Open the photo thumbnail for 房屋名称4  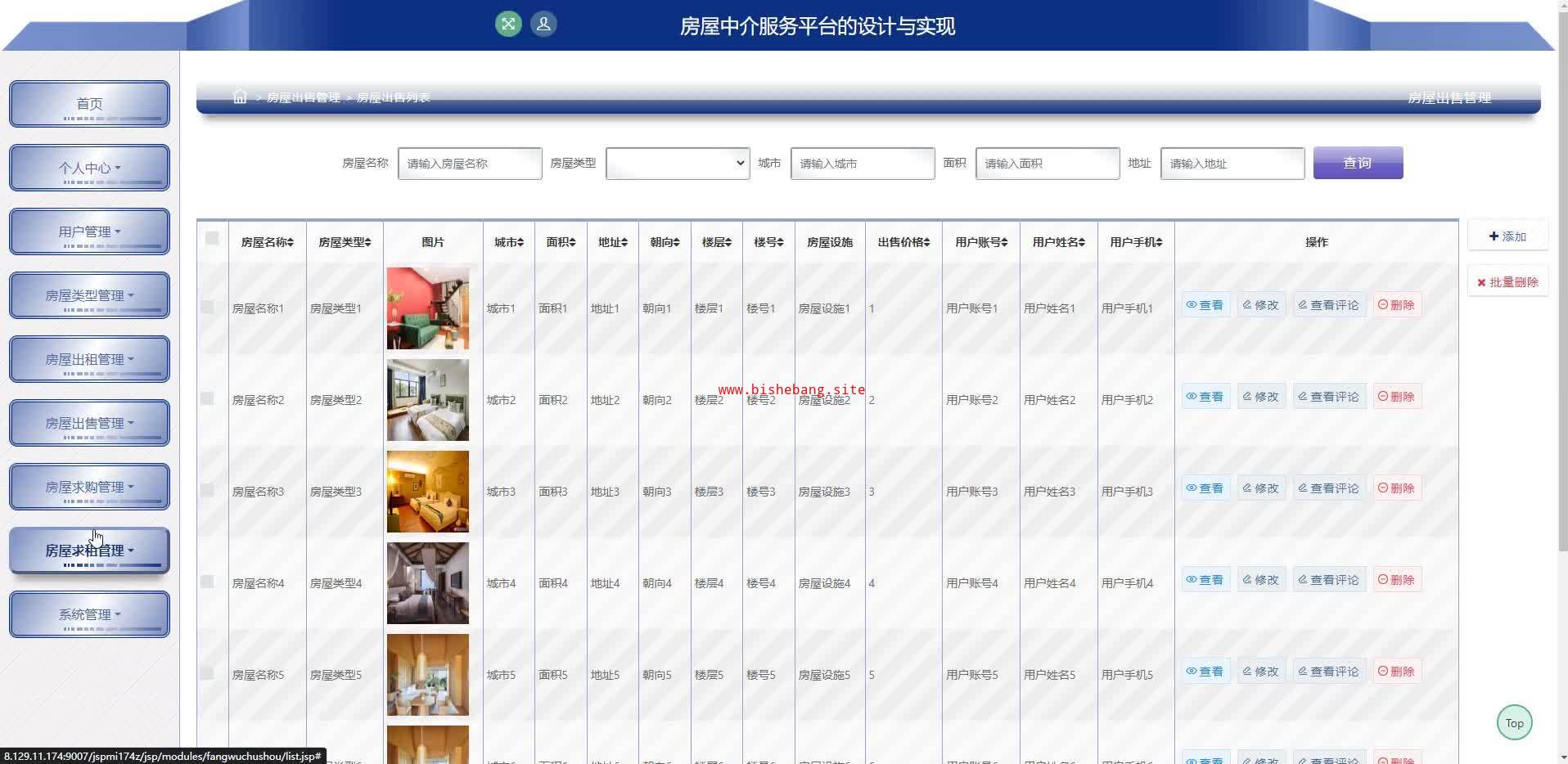click(428, 583)
